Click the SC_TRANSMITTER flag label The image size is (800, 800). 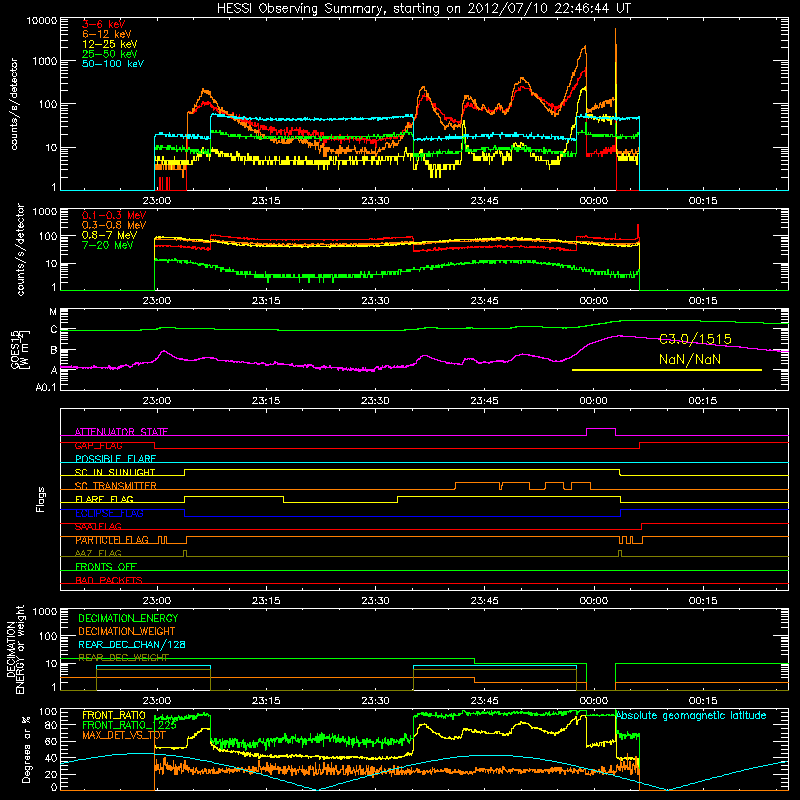click(x=115, y=486)
